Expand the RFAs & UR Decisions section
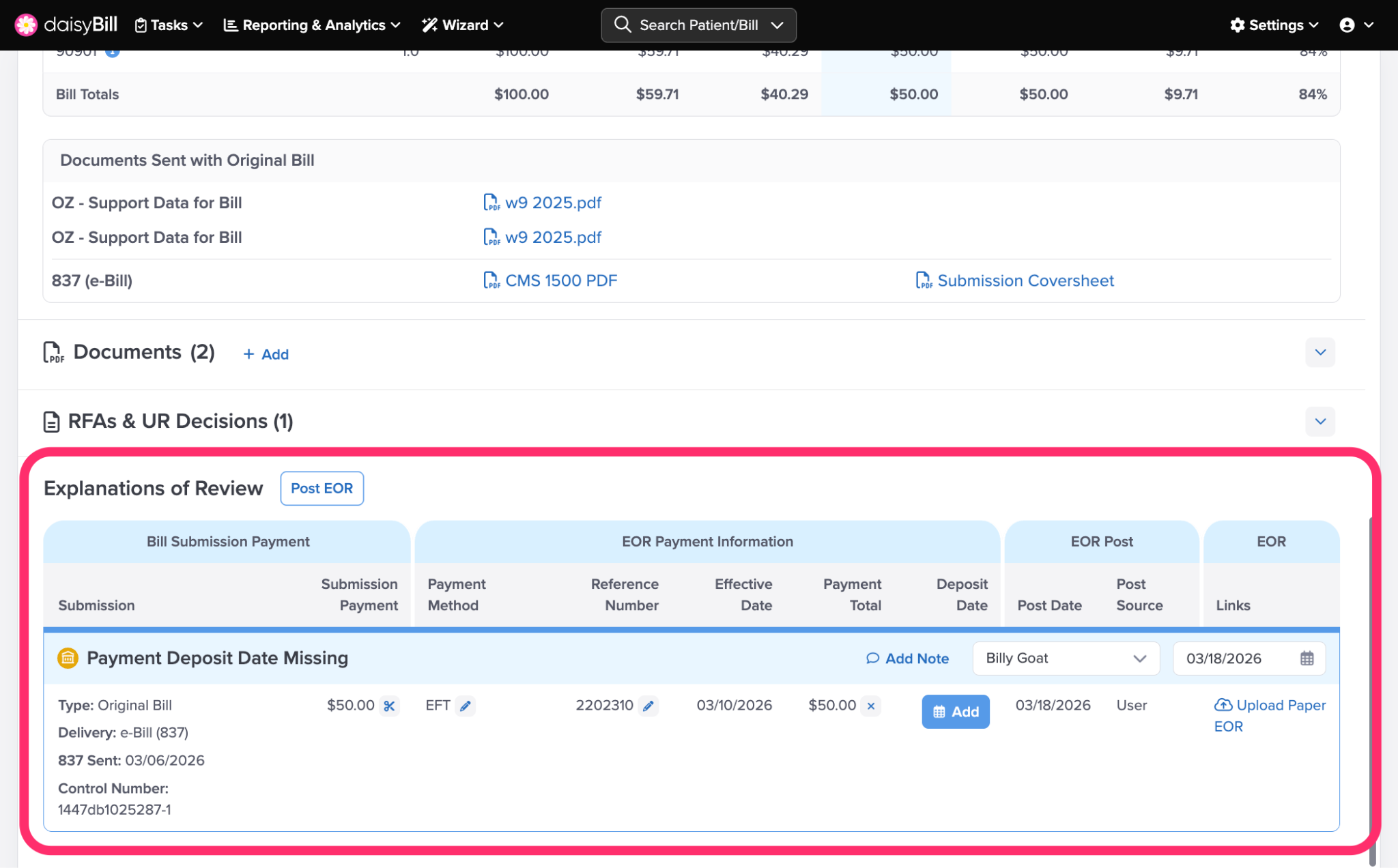 pos(1319,421)
